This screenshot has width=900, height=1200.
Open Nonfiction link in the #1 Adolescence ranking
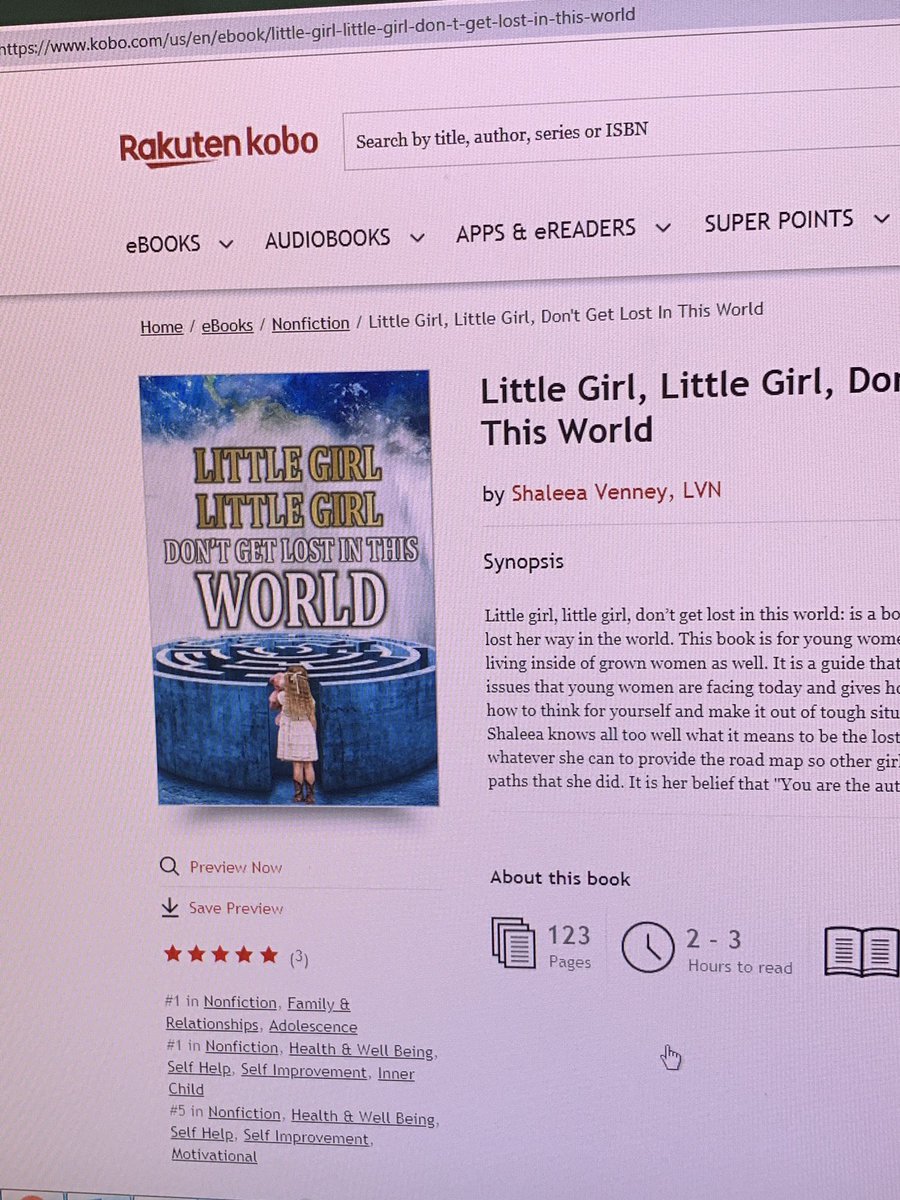240,1002
